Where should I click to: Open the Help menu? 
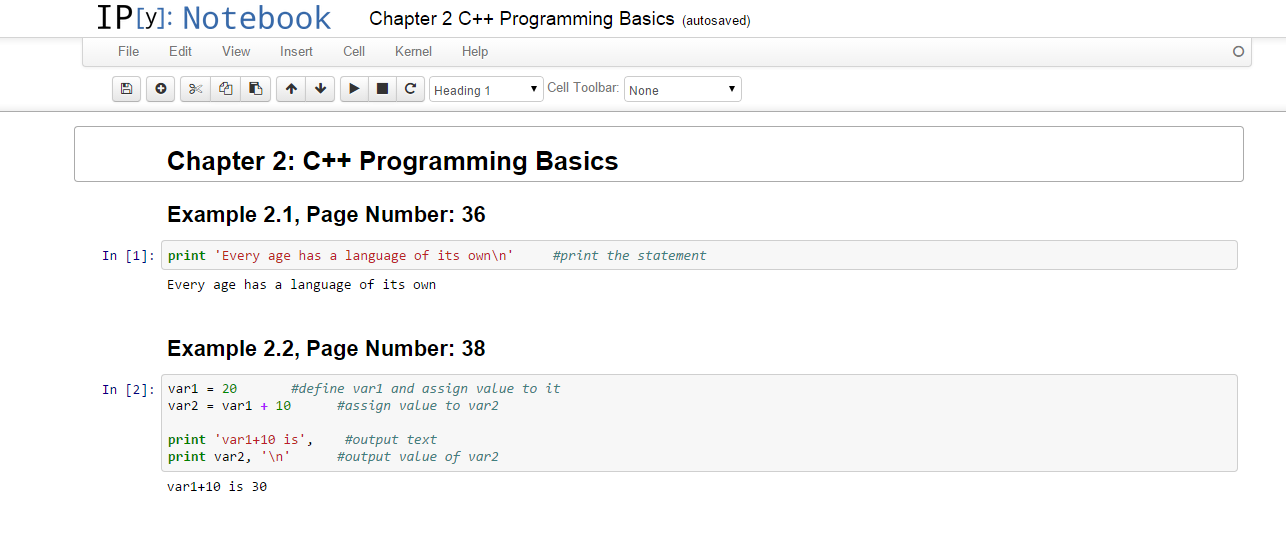pyautogui.click(x=475, y=51)
